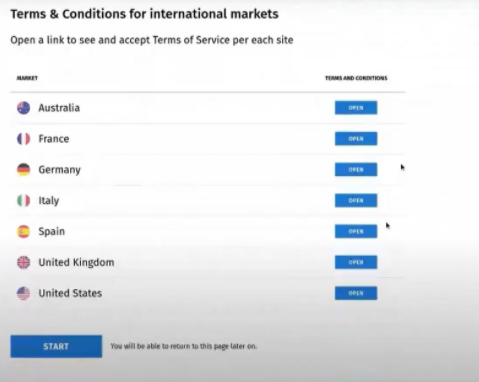Open Terms and Conditions for Germany

(x=356, y=169)
